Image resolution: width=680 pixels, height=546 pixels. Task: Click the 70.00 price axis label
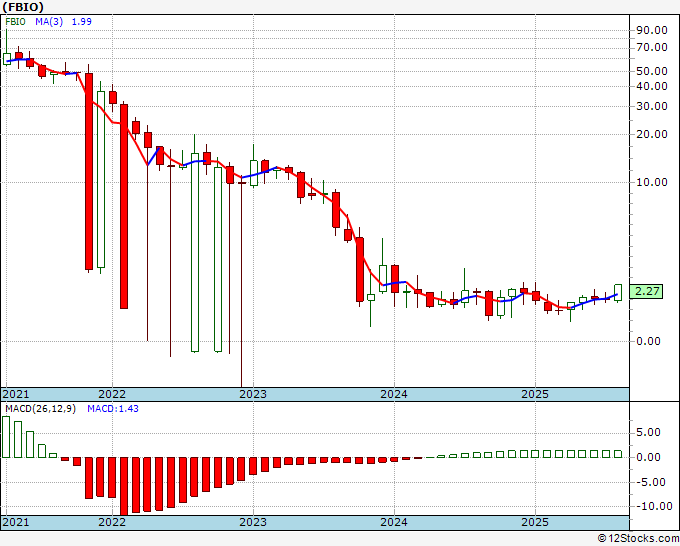click(651, 47)
